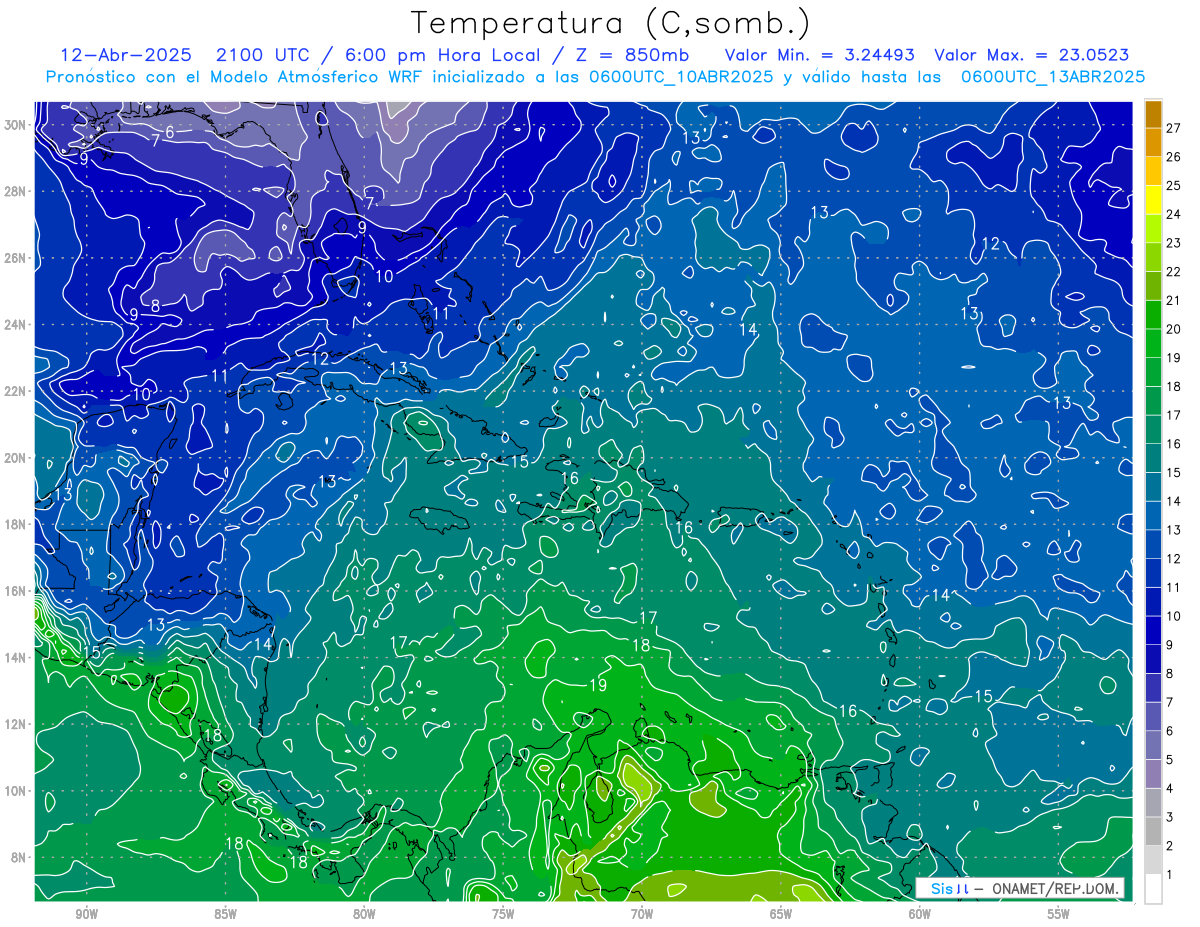Click the '14N' latitude axis label
This screenshot has height=927, width=1200.
point(16,657)
